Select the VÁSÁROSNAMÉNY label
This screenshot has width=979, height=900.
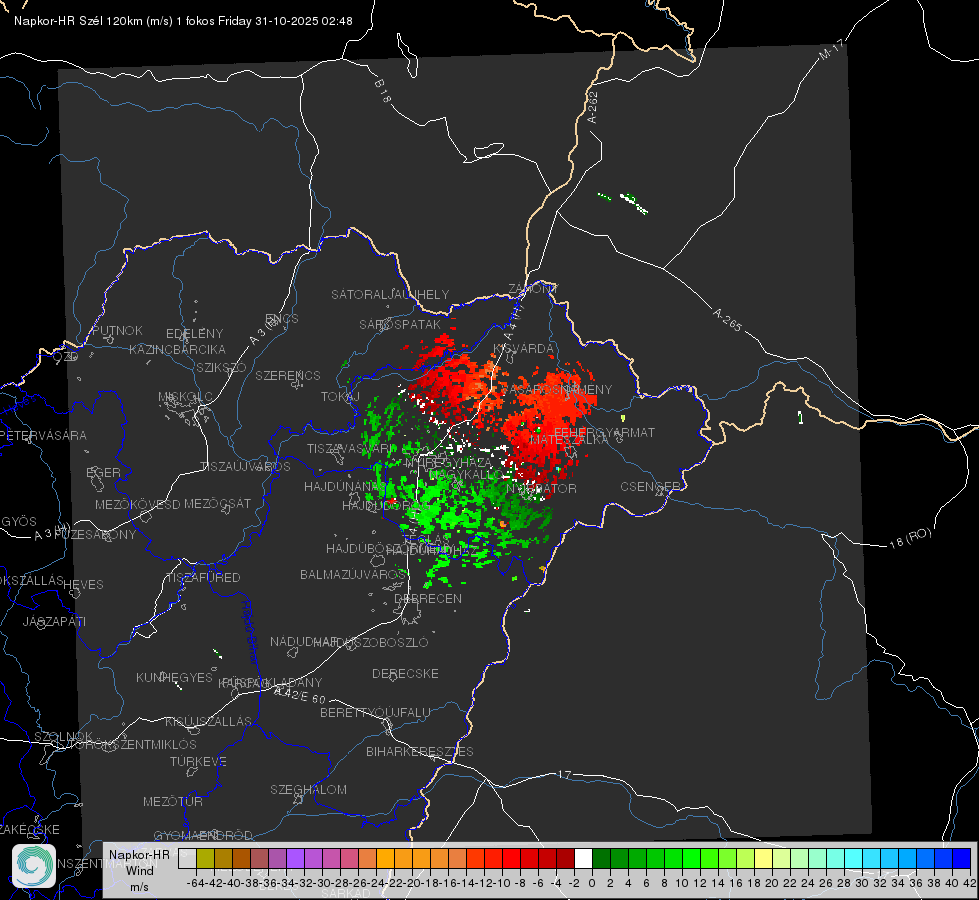coord(556,390)
